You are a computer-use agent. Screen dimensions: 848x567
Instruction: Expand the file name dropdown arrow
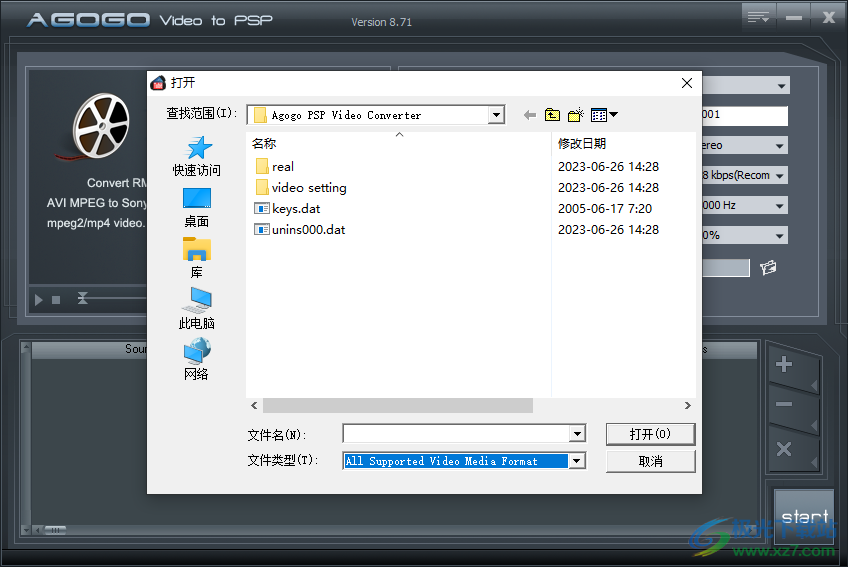click(x=578, y=434)
